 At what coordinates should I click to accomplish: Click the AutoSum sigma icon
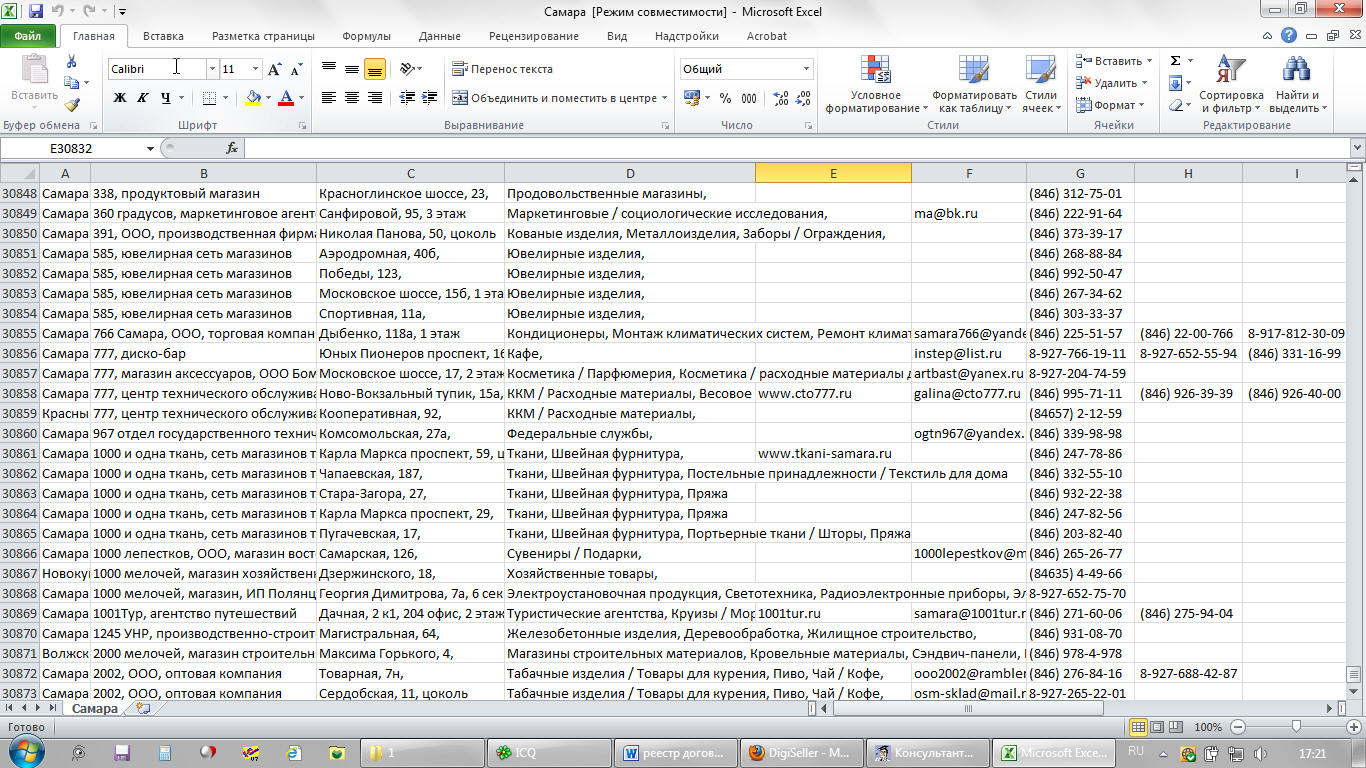(x=1176, y=61)
